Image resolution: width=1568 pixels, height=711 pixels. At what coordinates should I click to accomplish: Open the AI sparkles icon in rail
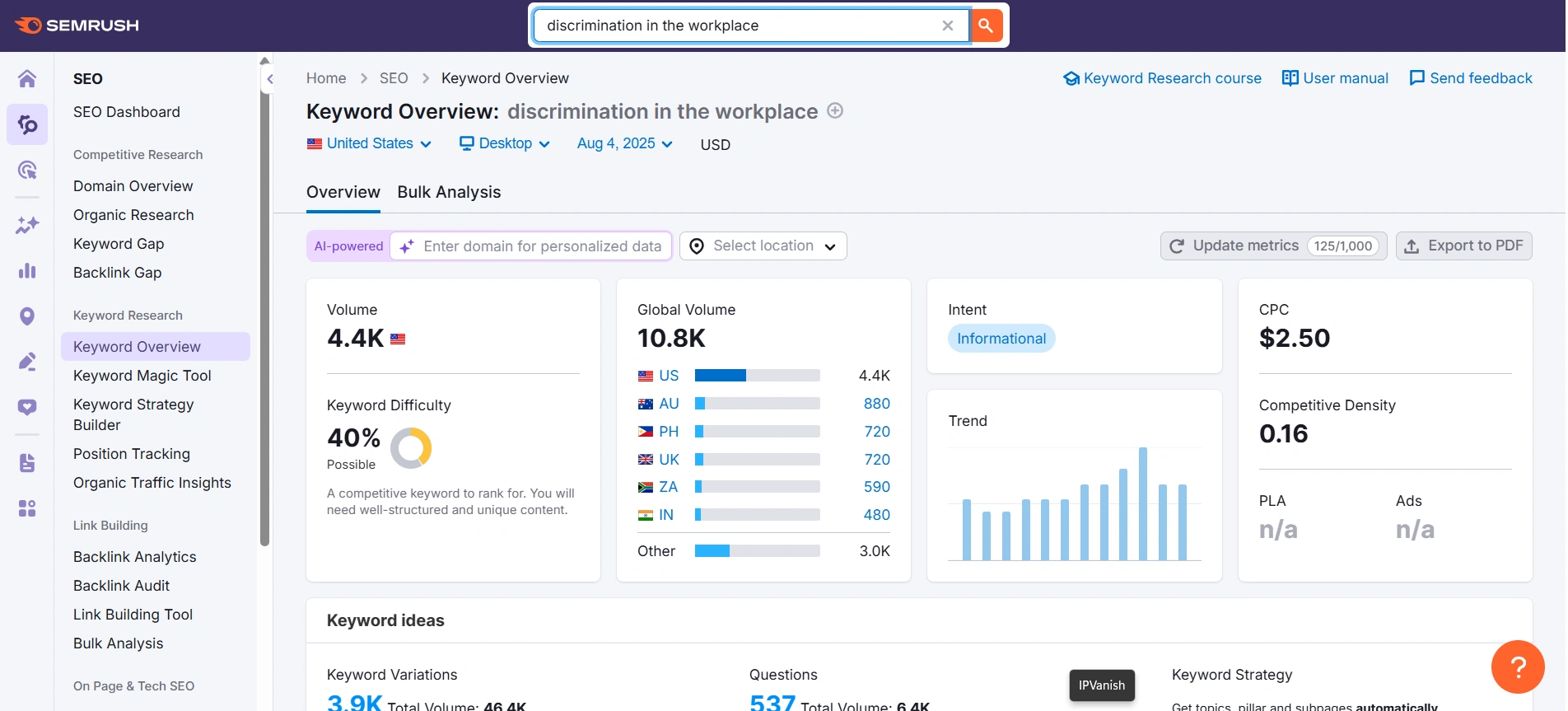pyautogui.click(x=27, y=225)
